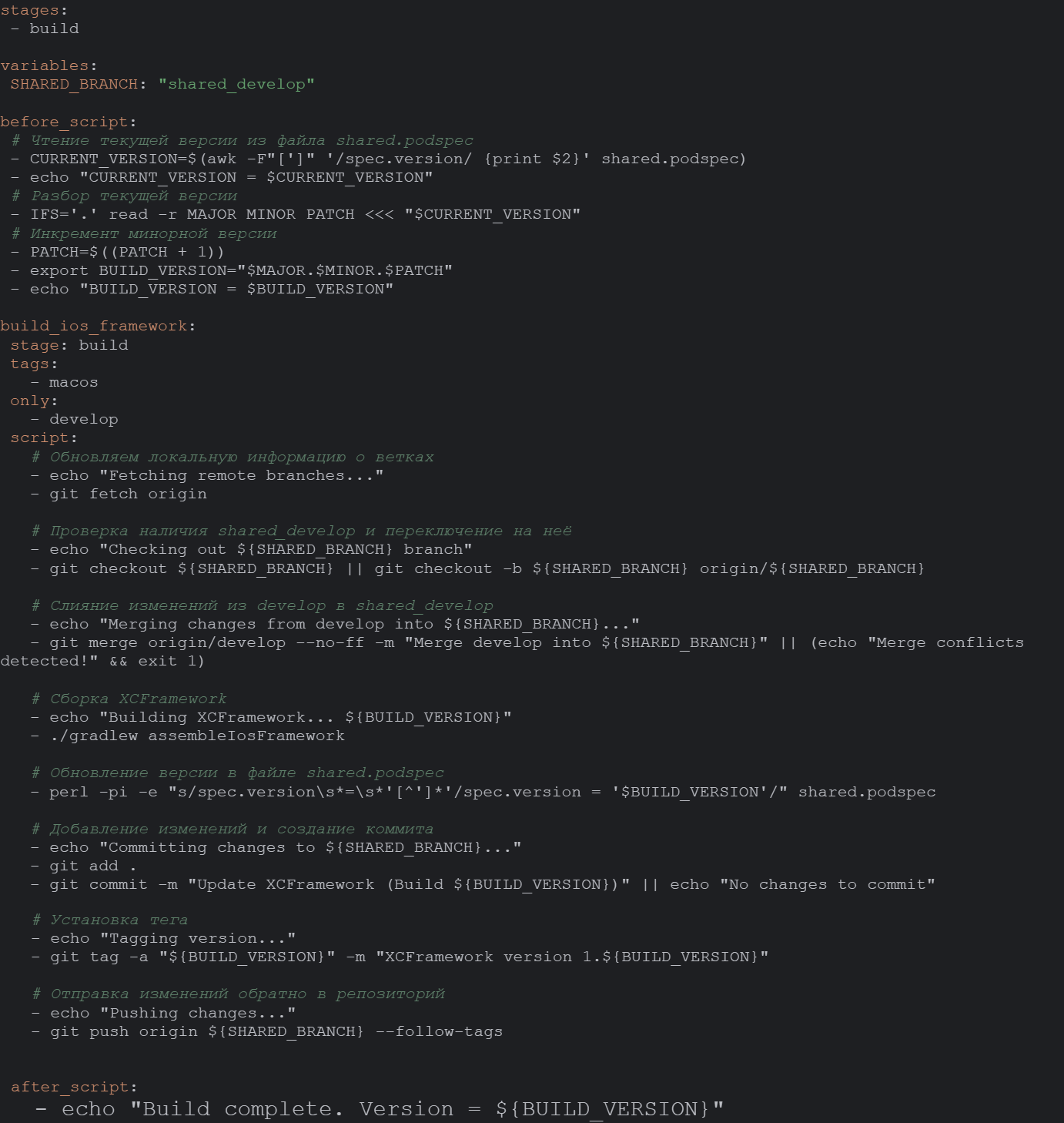Click the 'after_script:' key
The width and height of the screenshot is (1064, 1123).
tap(74, 1087)
